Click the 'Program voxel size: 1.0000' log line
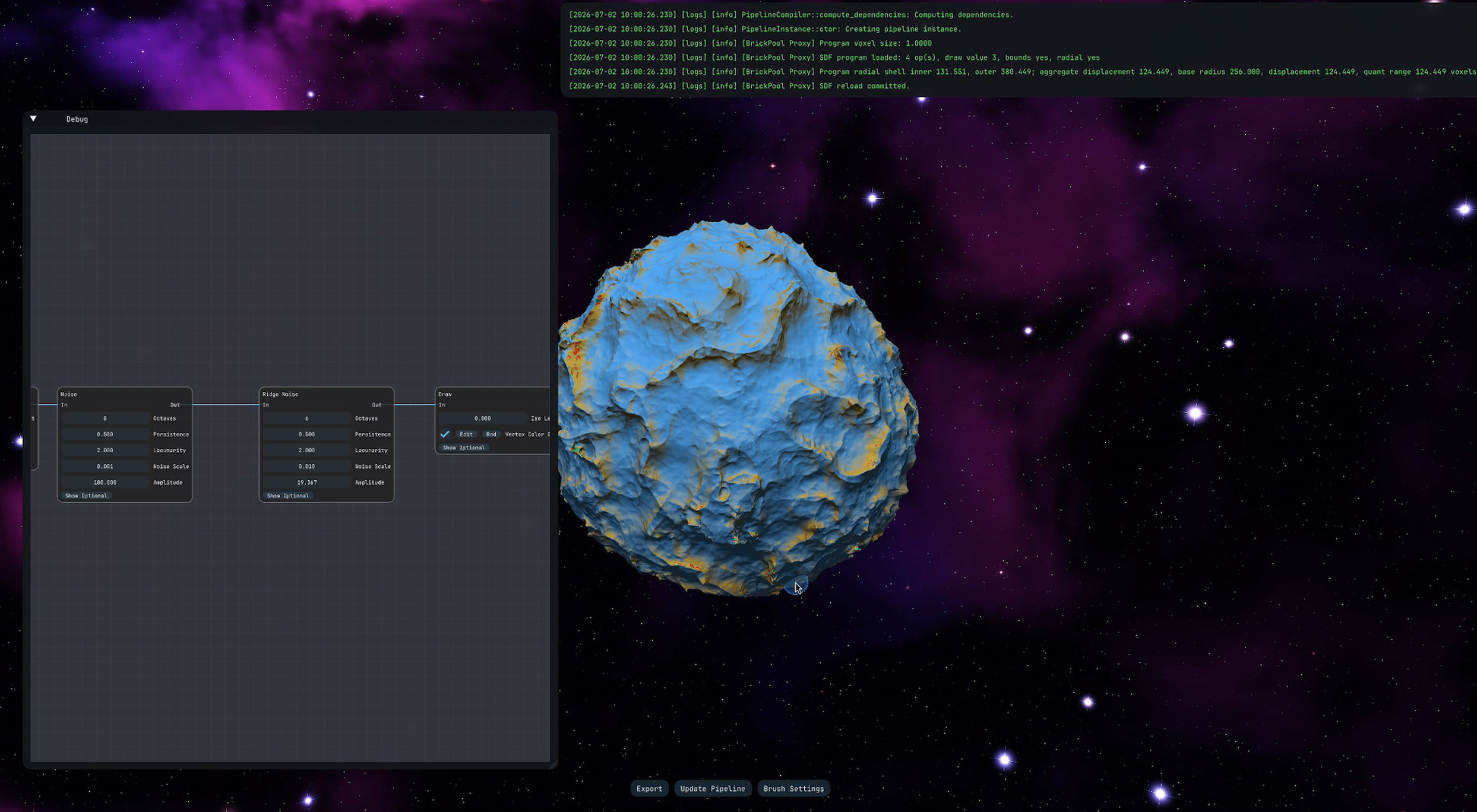 coord(750,43)
